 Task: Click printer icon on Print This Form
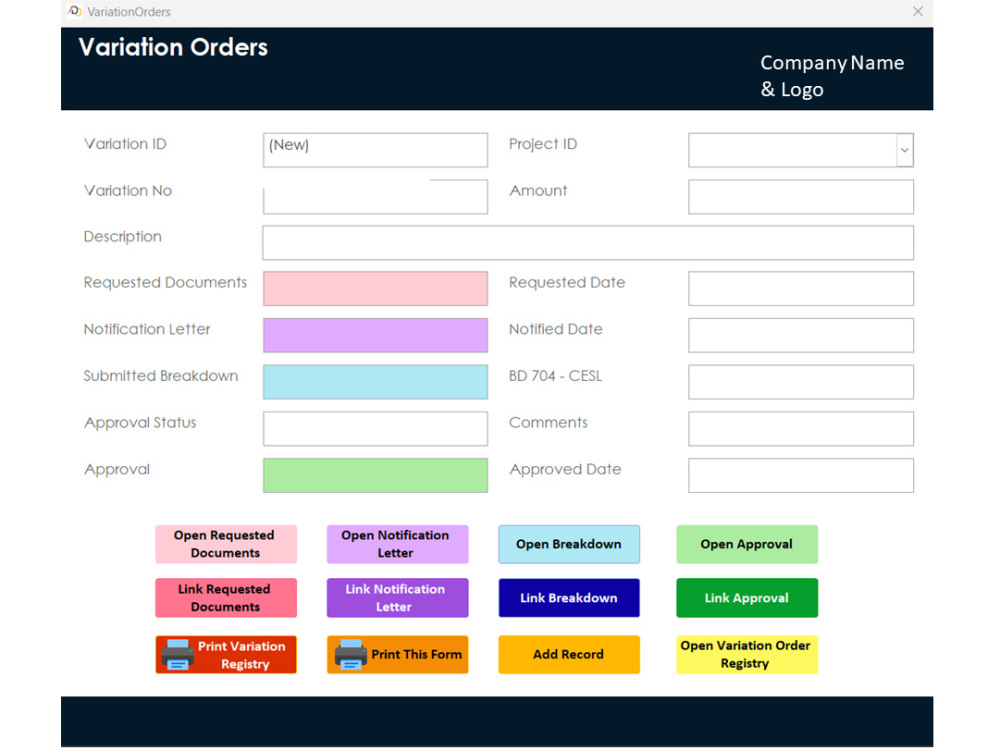pyautogui.click(x=350, y=654)
